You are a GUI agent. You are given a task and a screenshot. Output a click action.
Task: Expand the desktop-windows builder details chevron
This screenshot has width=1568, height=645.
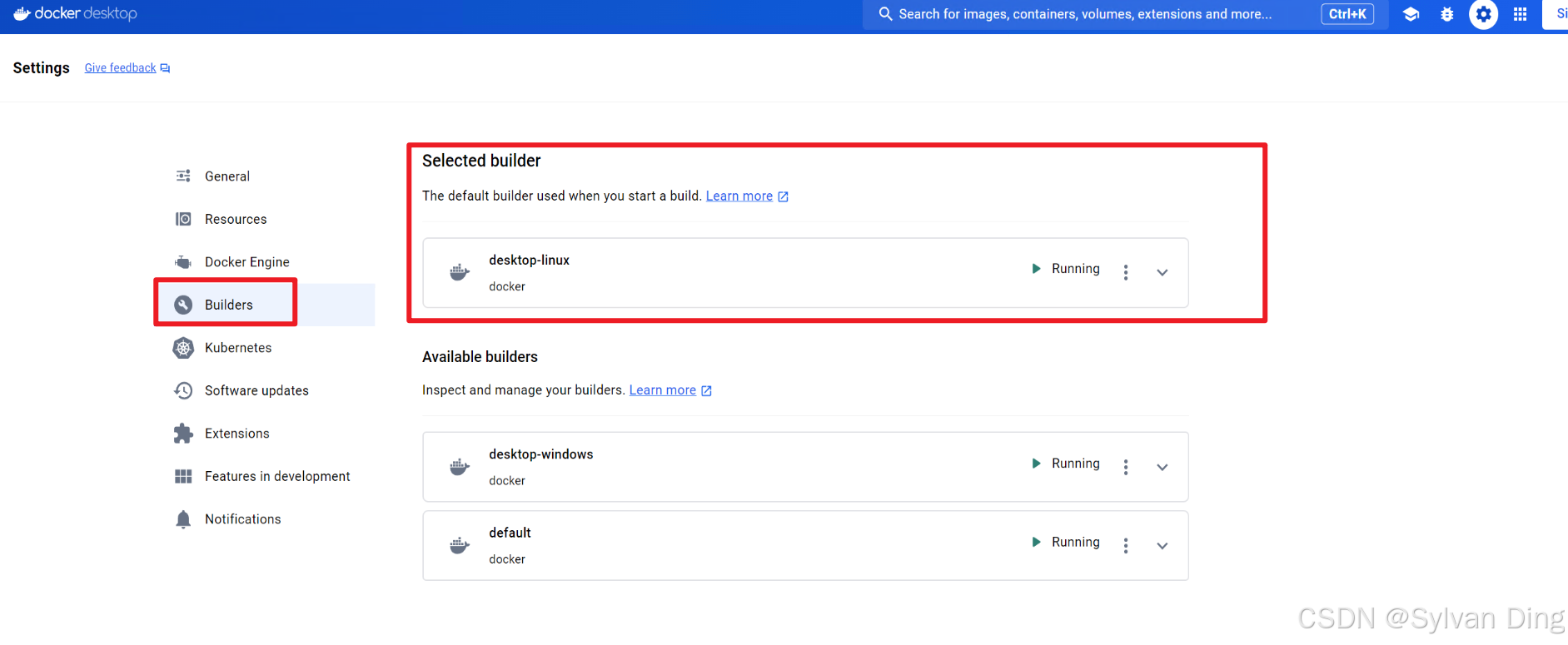point(1162,467)
